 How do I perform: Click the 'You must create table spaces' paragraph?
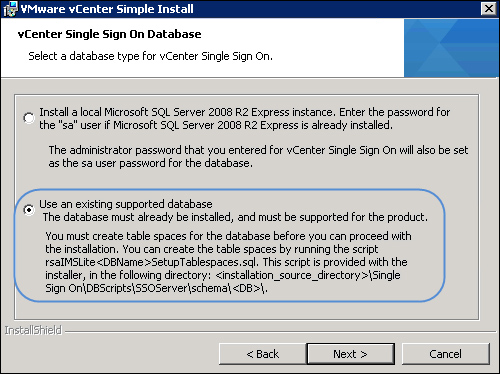click(228, 262)
